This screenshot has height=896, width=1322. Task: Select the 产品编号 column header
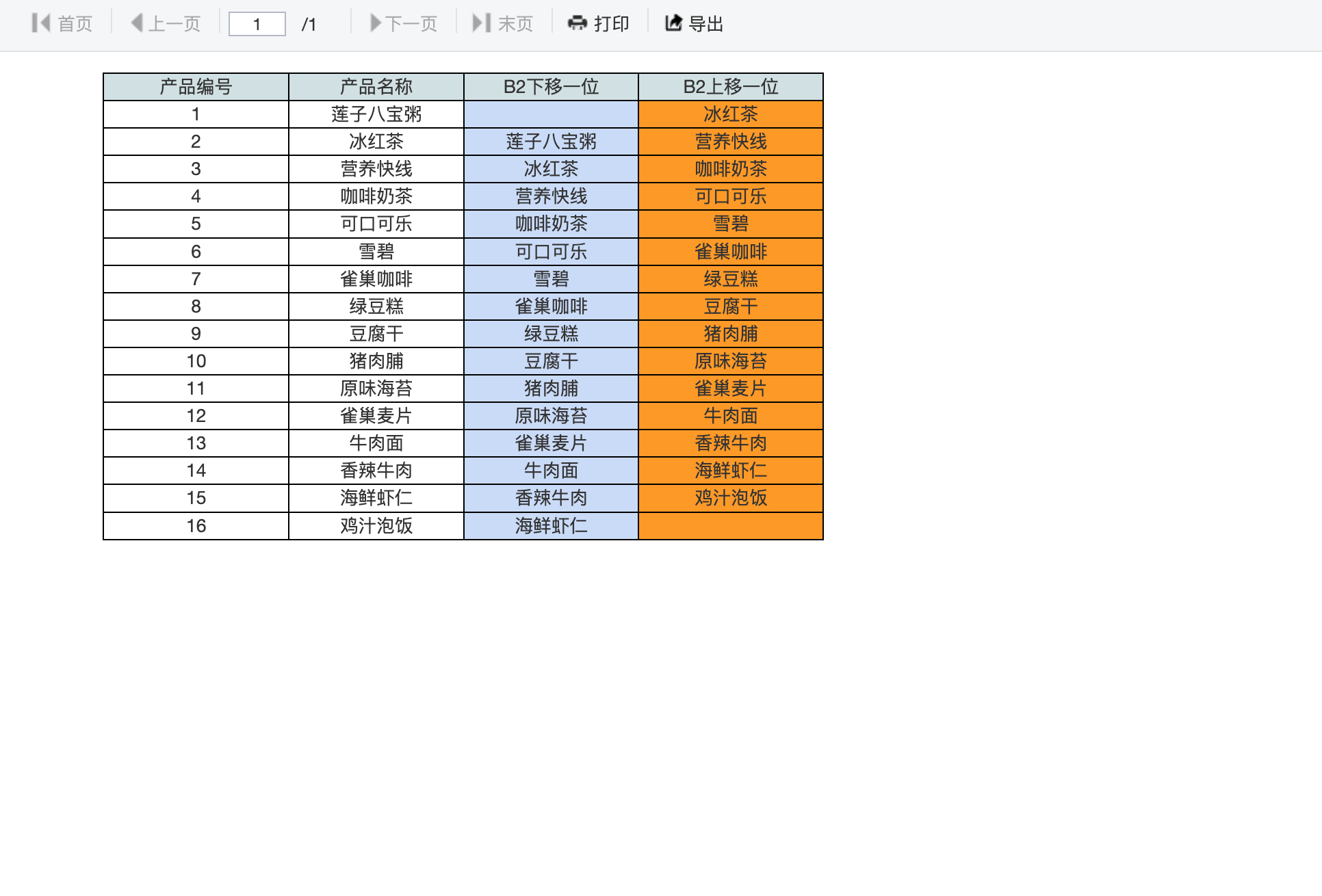point(196,87)
